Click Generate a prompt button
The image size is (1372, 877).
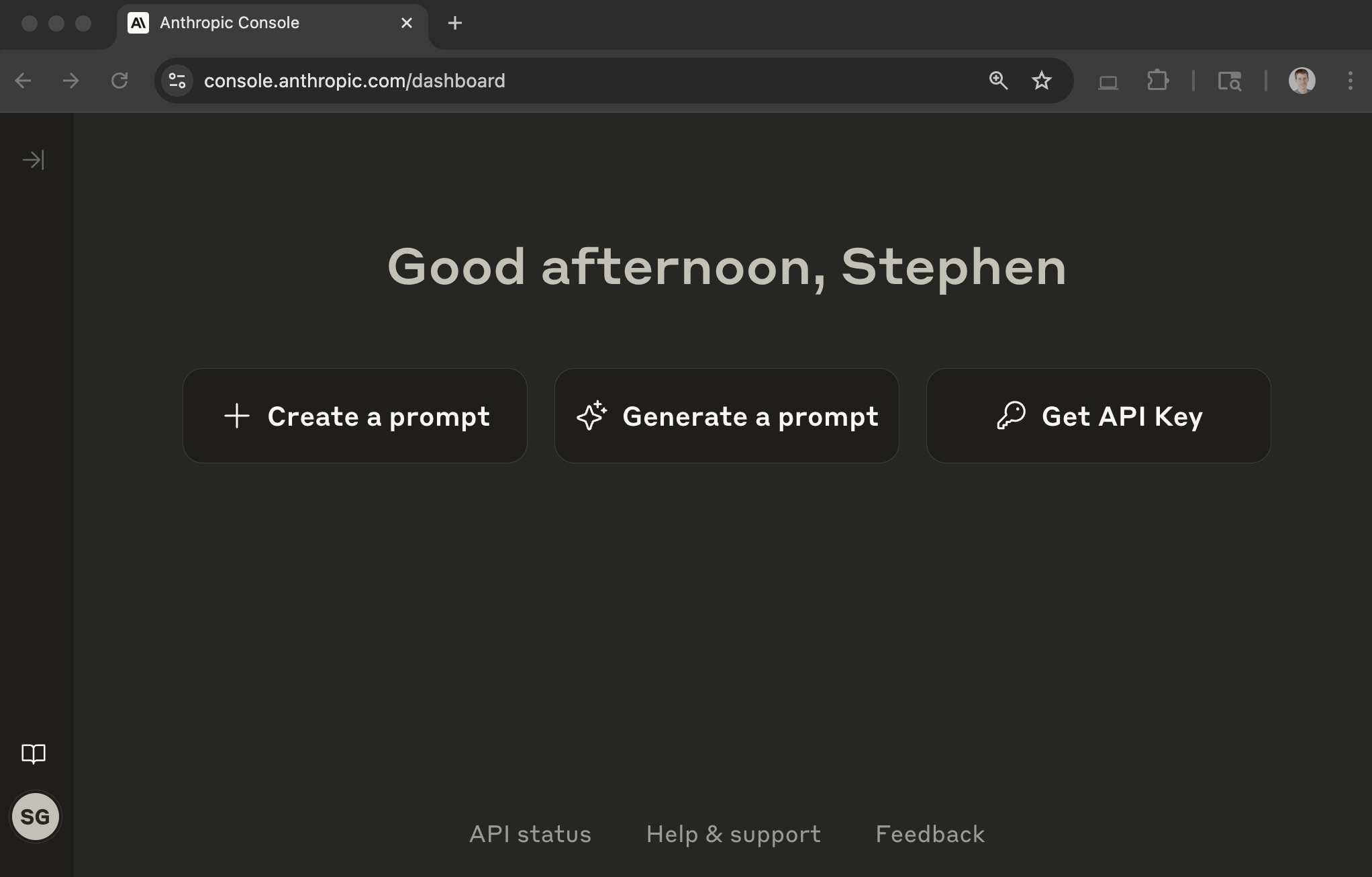726,416
